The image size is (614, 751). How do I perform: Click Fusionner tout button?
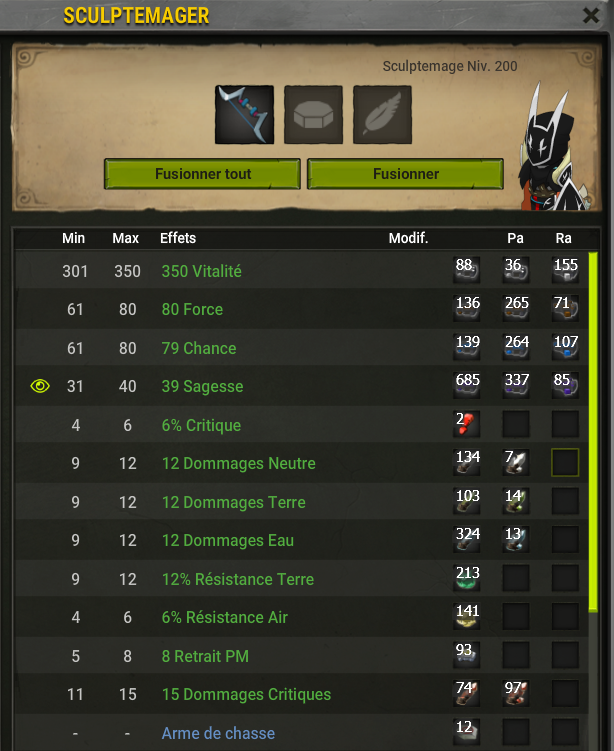202,174
